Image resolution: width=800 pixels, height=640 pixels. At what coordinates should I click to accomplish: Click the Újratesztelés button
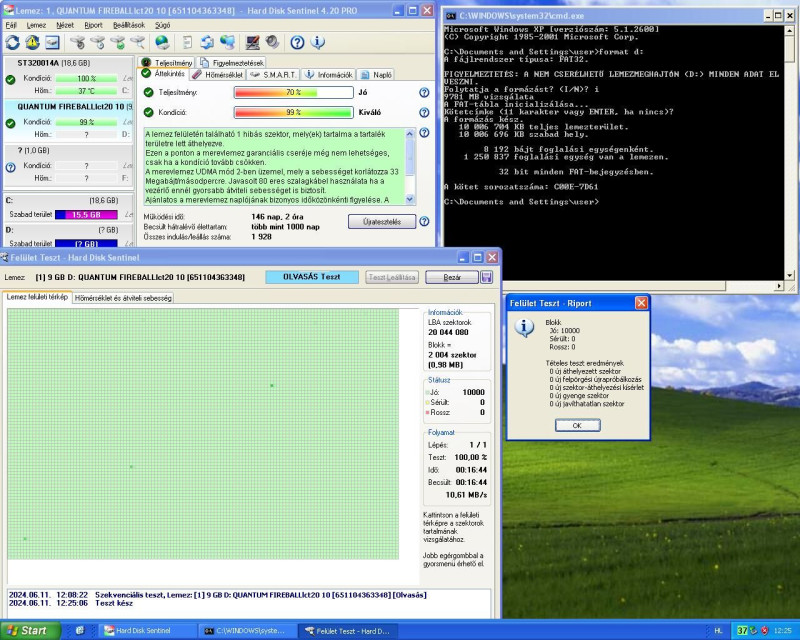[x=382, y=222]
